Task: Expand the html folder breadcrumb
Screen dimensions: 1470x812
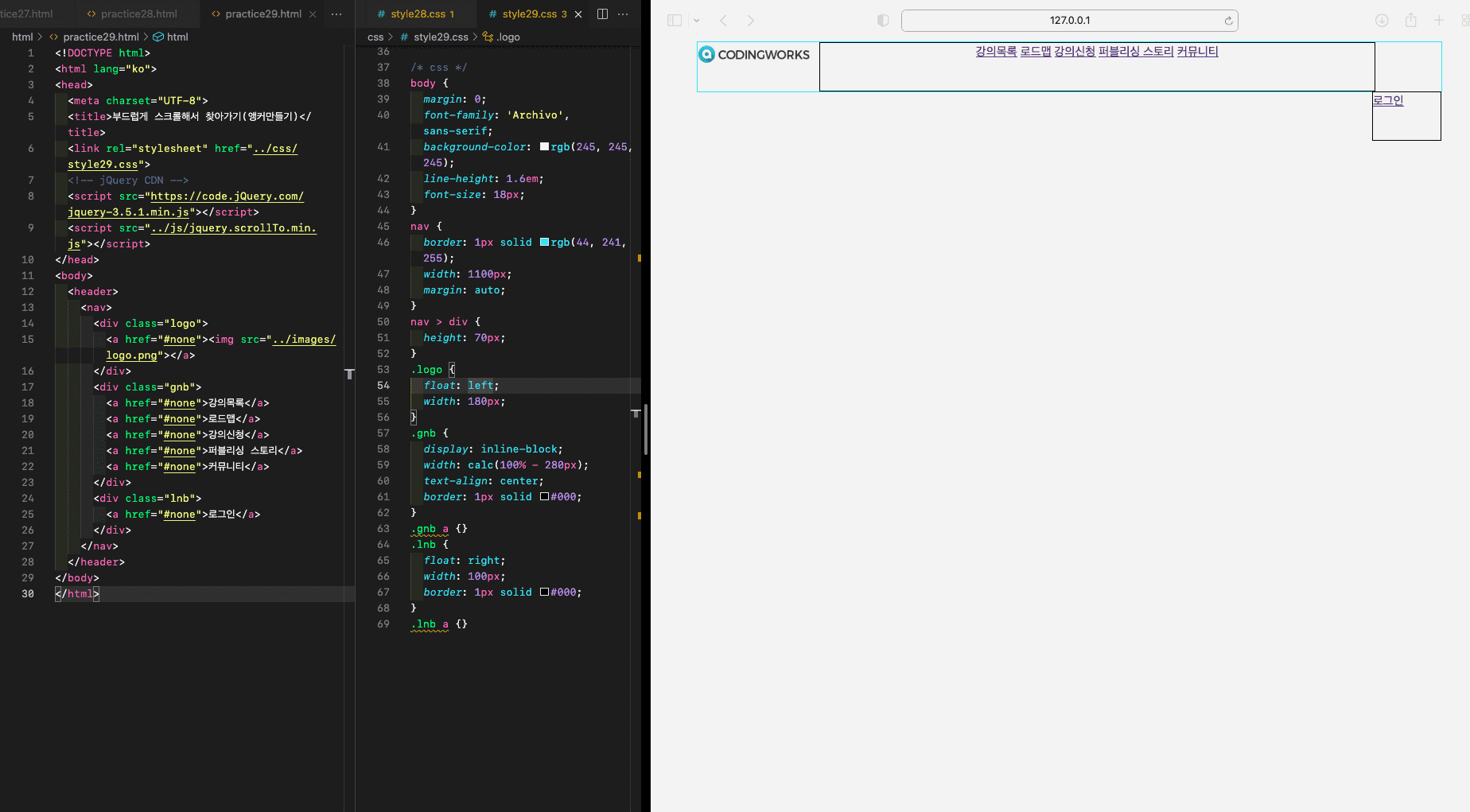Action: (x=22, y=37)
